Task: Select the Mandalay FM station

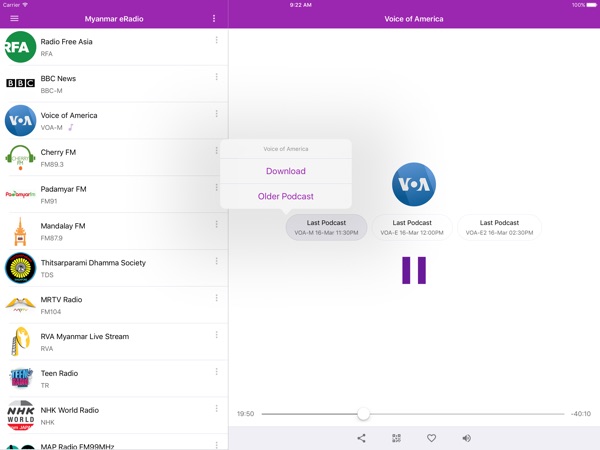Action: tap(114, 231)
